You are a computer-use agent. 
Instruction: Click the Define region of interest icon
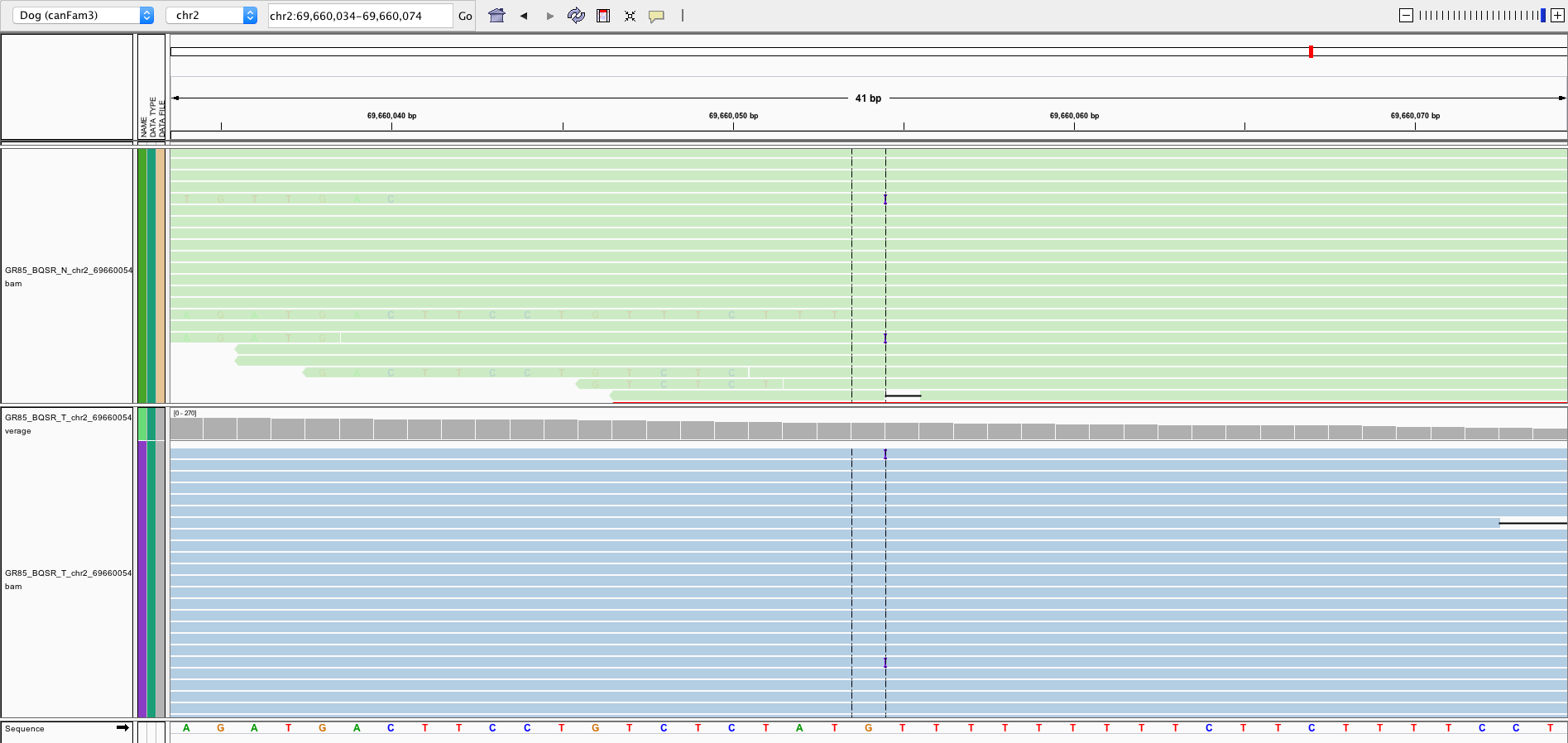point(603,15)
